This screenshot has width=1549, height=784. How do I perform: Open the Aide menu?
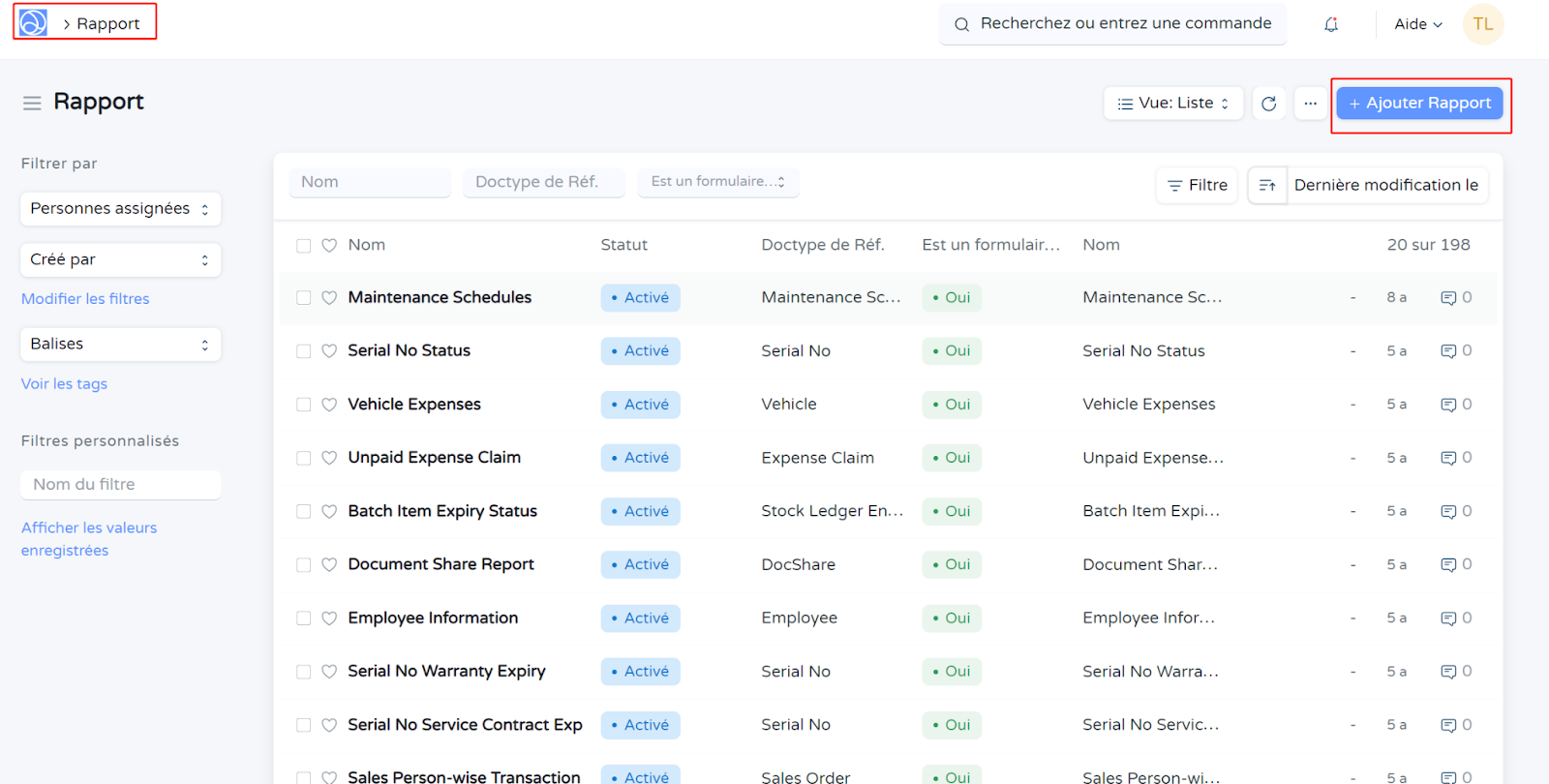(1417, 24)
